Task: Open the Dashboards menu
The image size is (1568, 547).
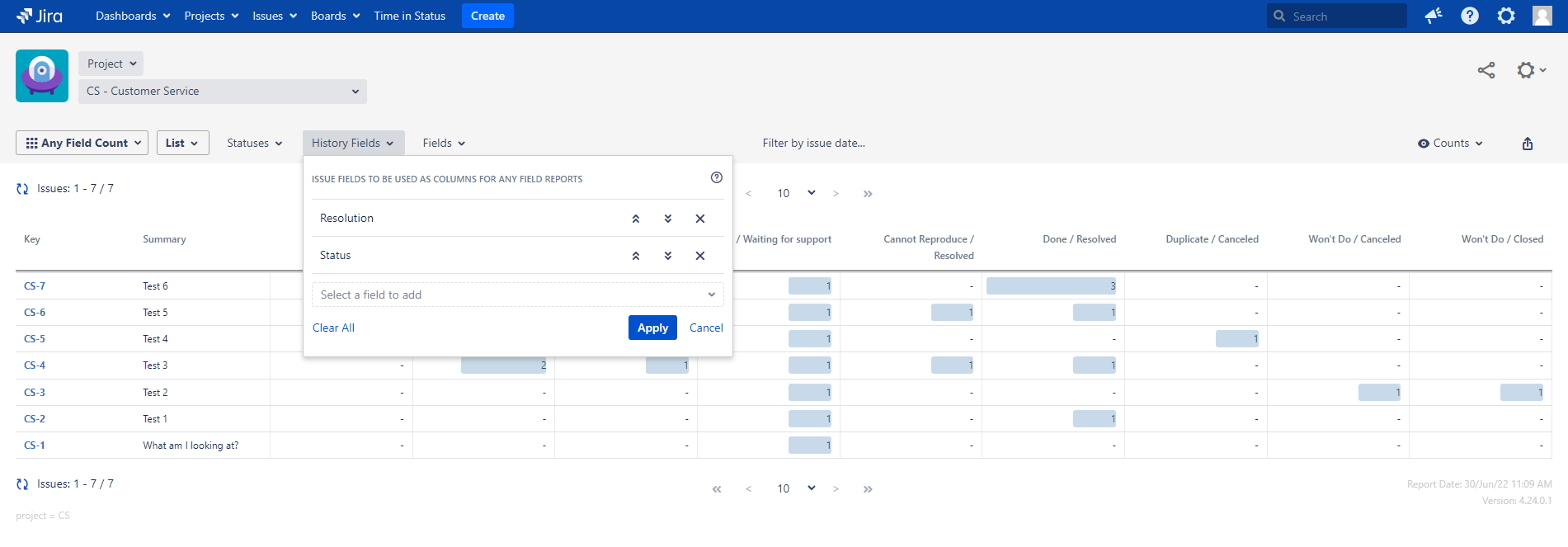Action: pos(133,16)
